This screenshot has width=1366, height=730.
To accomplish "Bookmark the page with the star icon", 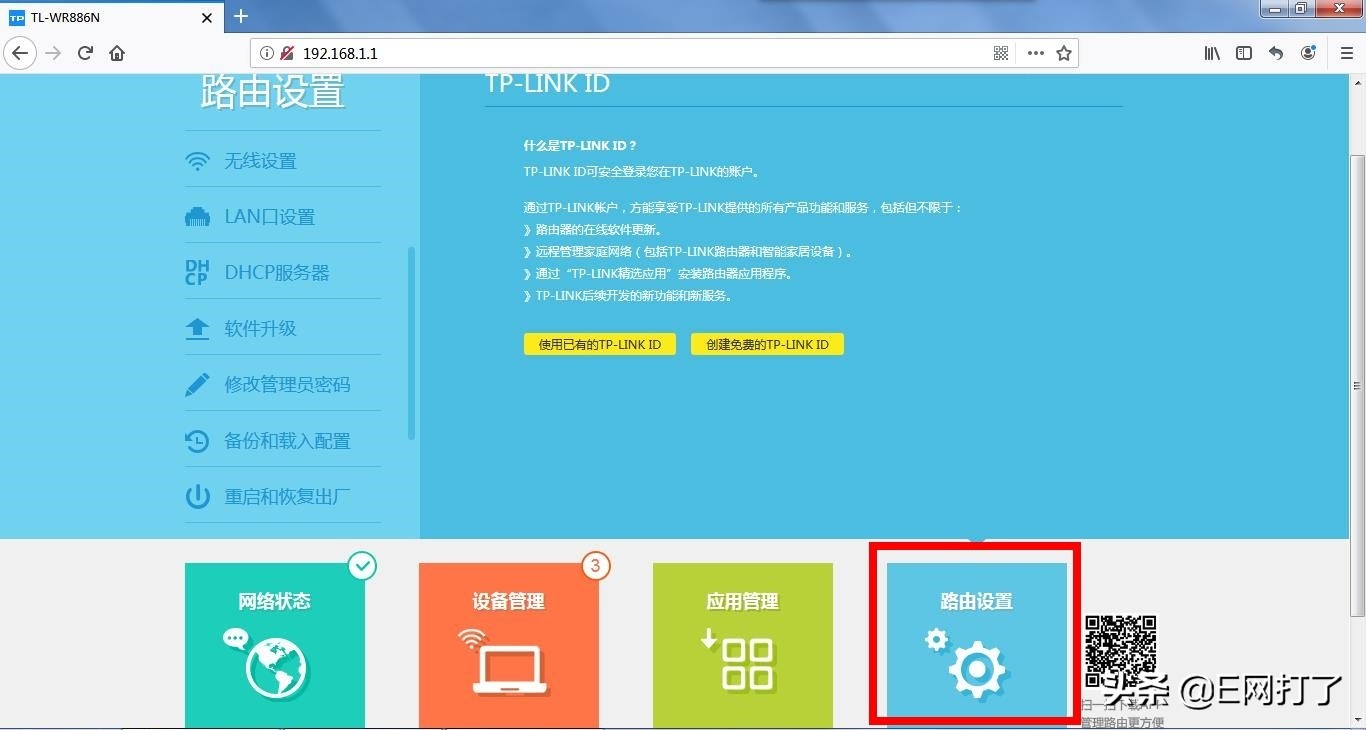I will coord(1063,52).
